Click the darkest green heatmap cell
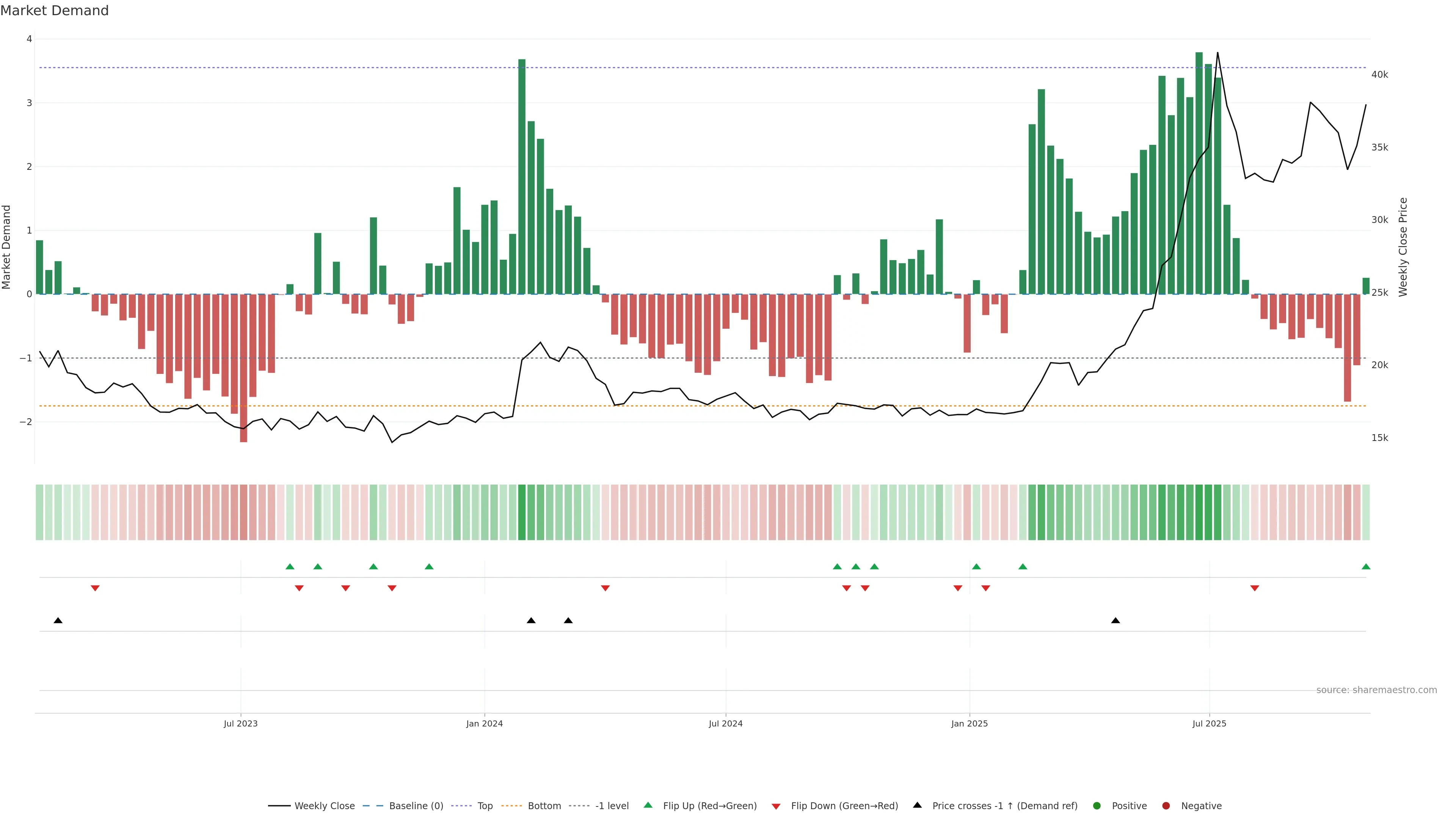 1199,512
